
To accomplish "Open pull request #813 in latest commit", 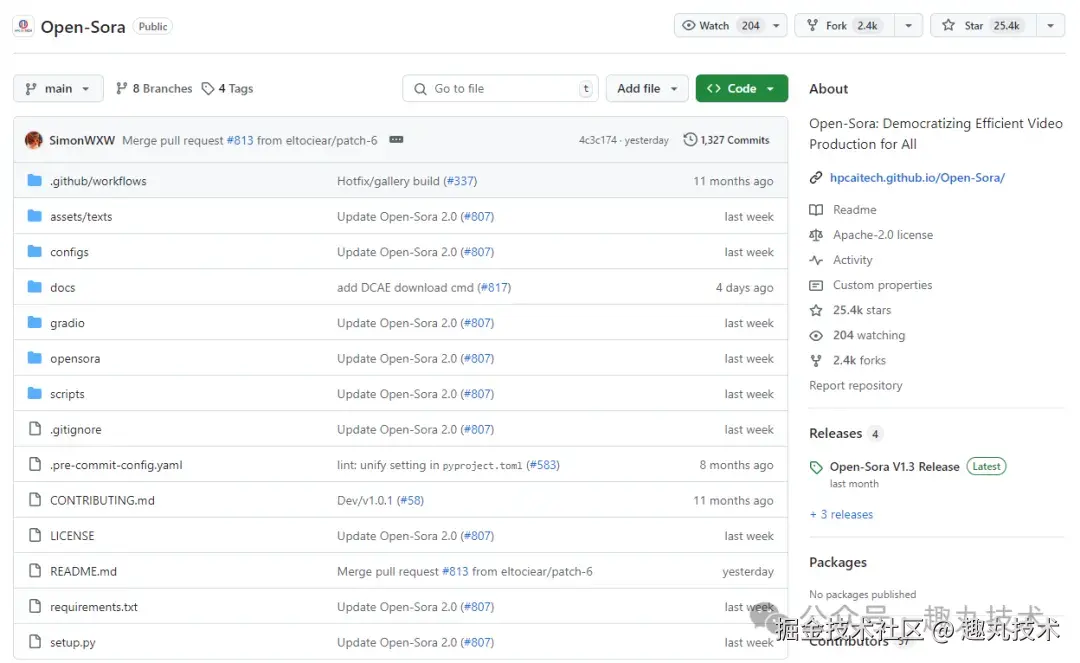I will (240, 140).
